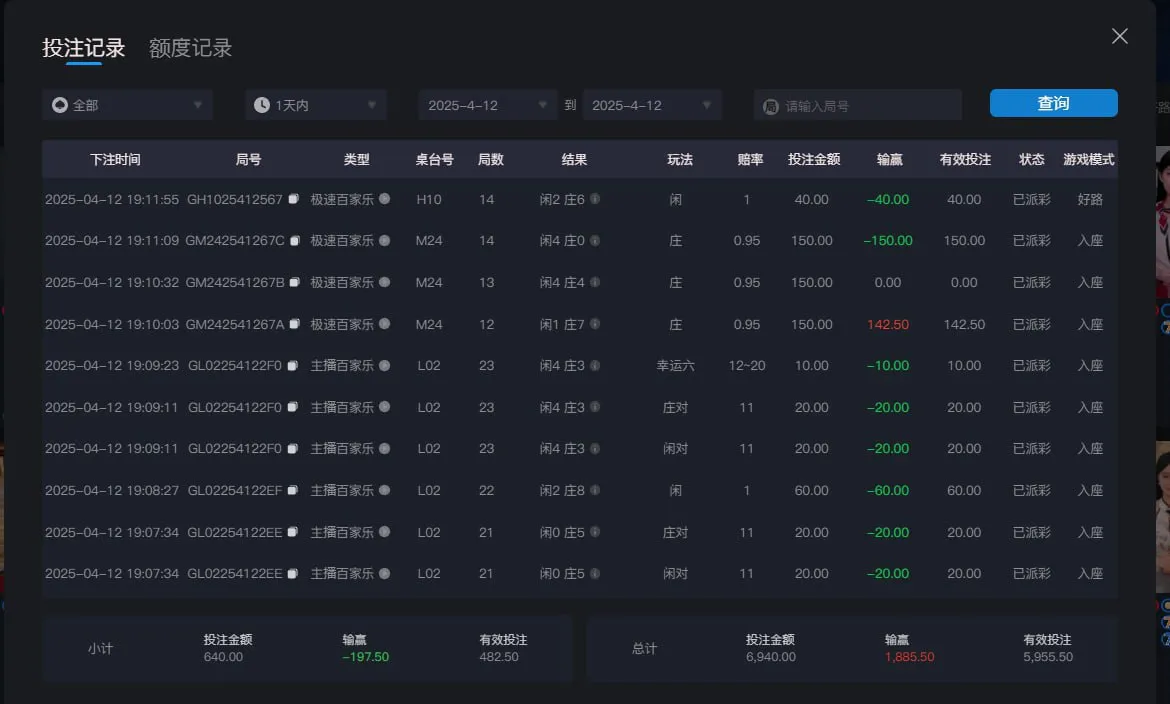Click the 小计 subtotal row
1170x704 pixels.
[99, 648]
